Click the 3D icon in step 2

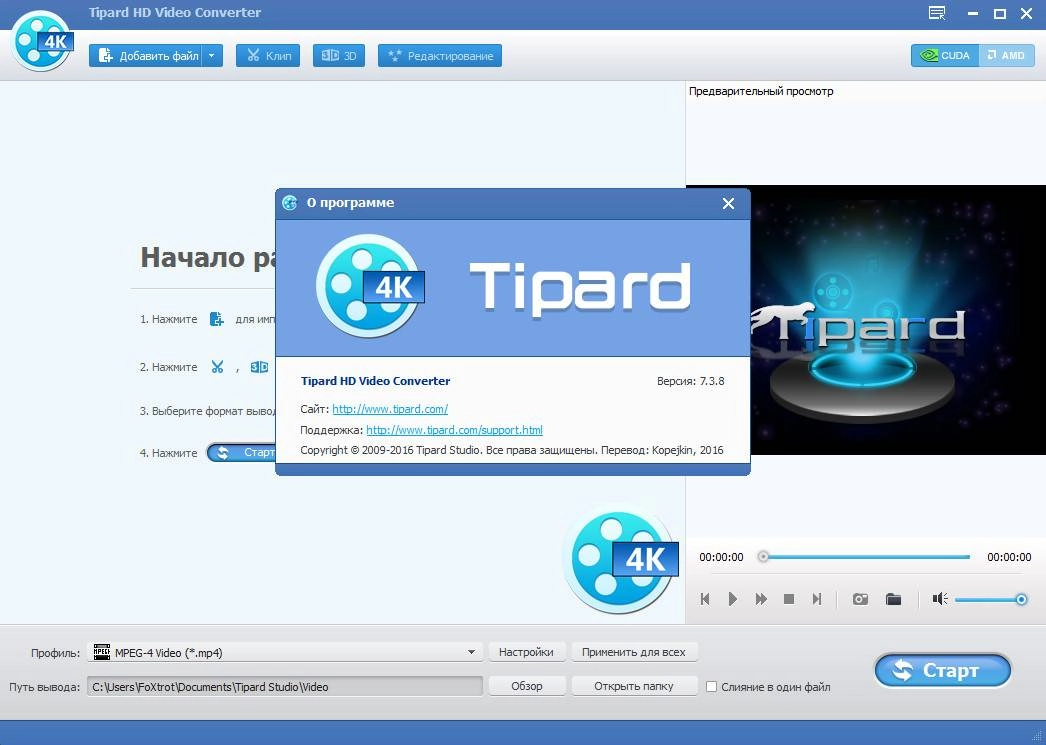point(259,367)
